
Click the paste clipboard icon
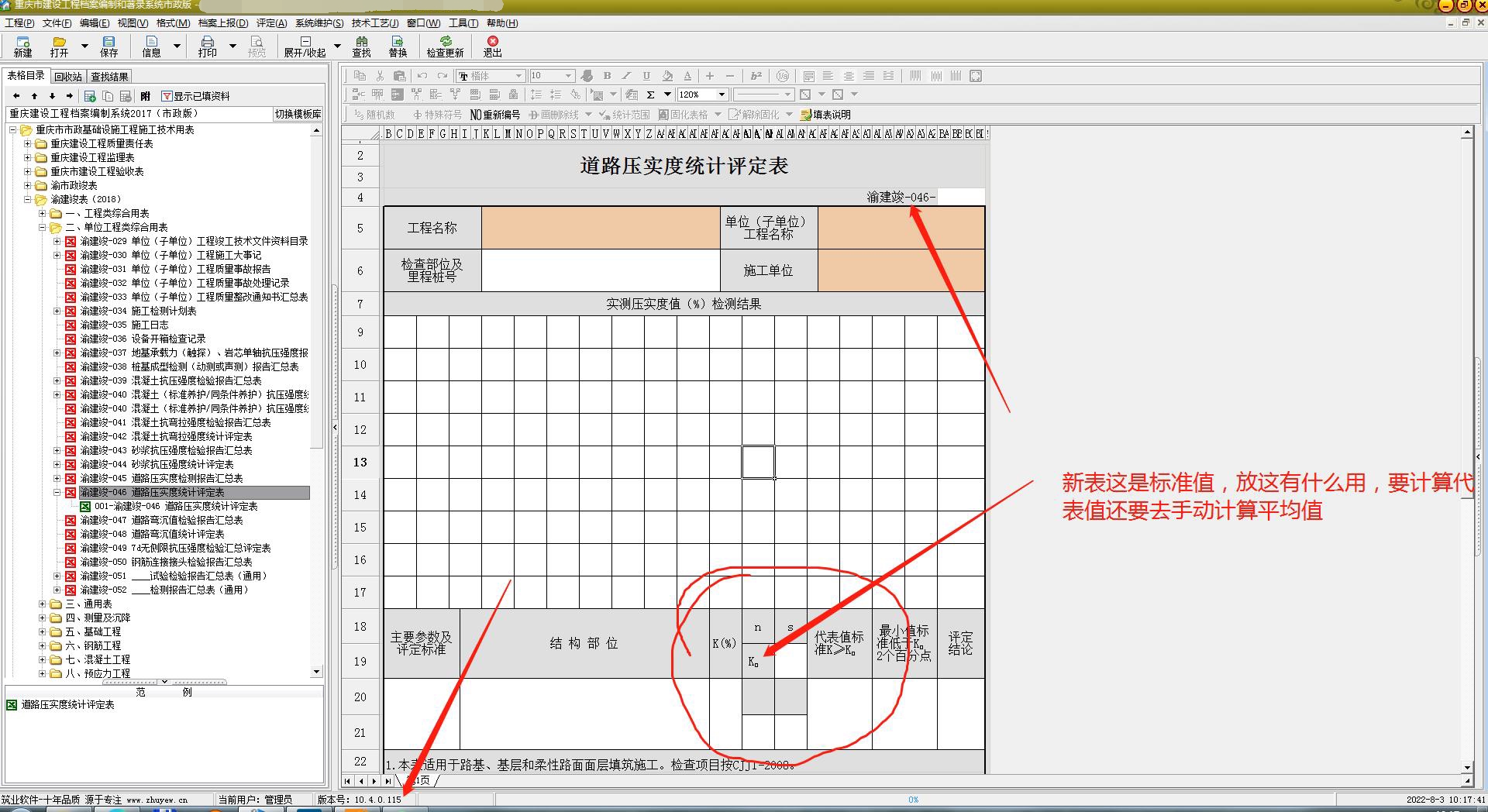tap(400, 76)
